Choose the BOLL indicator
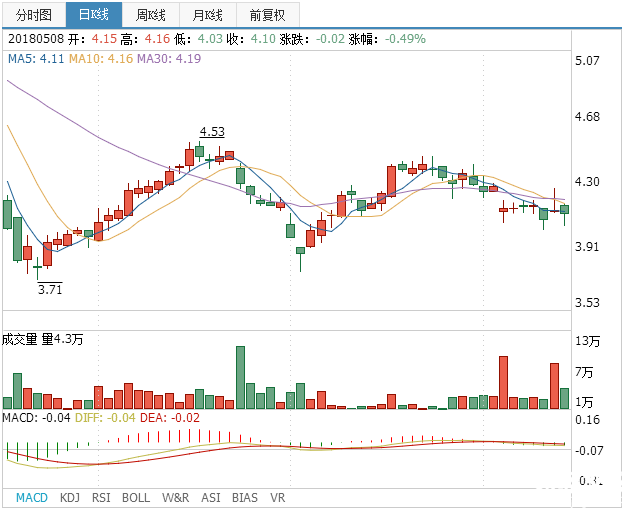Image resolution: width=629 pixels, height=513 pixels. [x=136, y=498]
